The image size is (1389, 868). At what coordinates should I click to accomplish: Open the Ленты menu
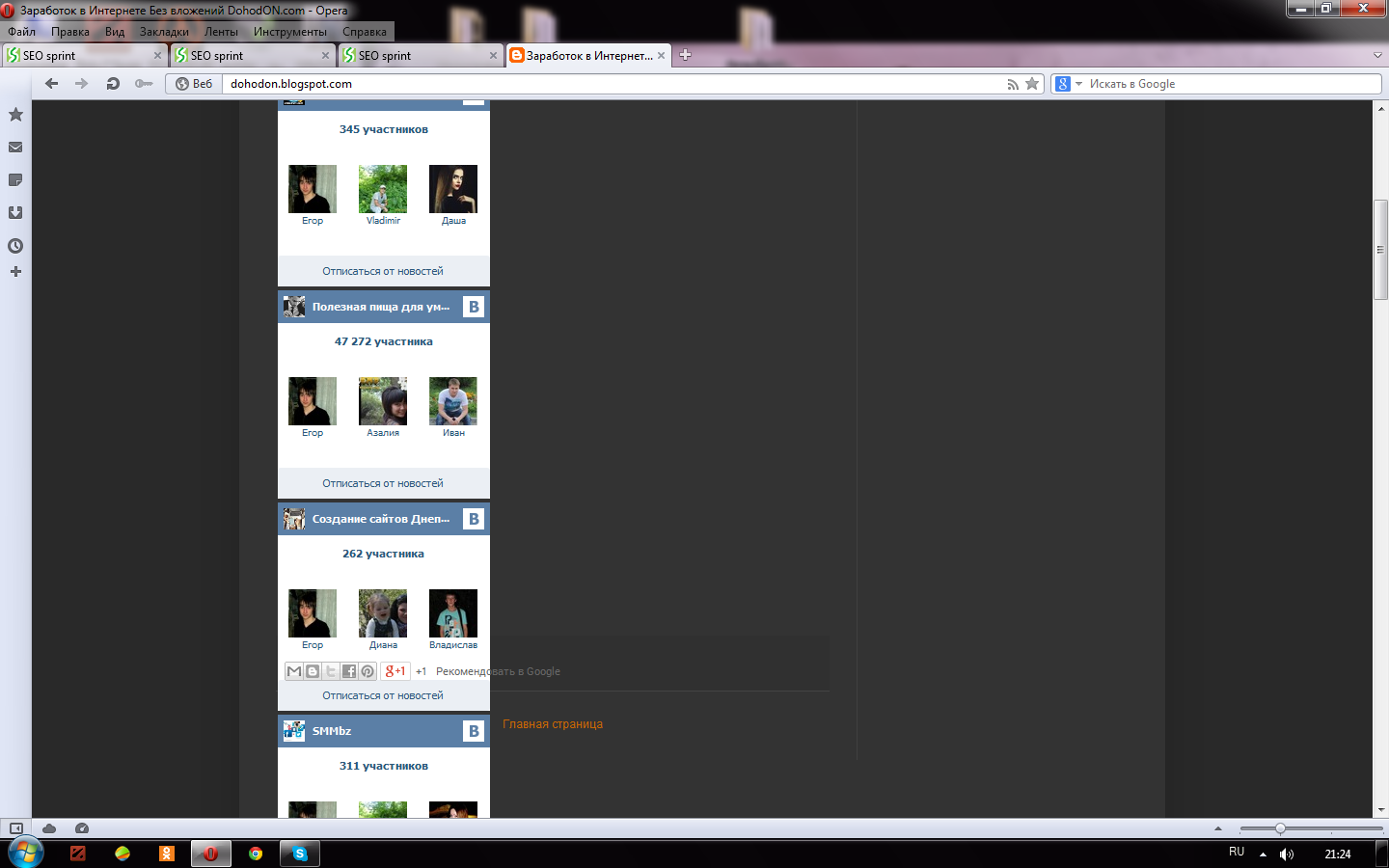(x=221, y=32)
